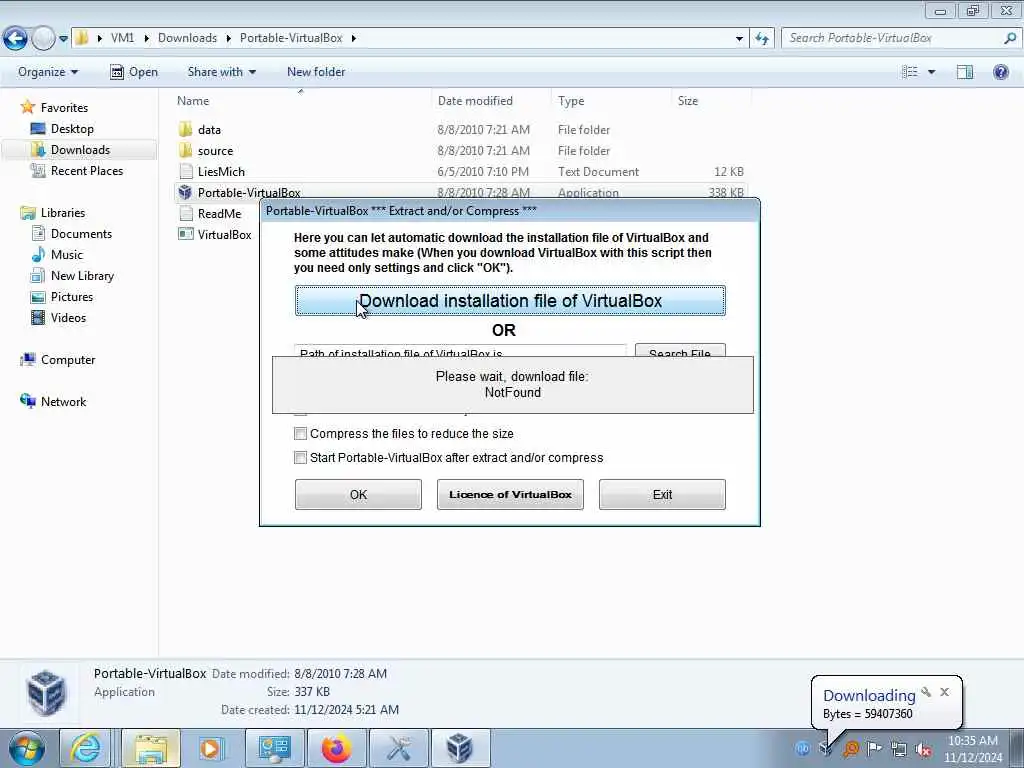Select Desktop in Favorites

click(x=72, y=129)
